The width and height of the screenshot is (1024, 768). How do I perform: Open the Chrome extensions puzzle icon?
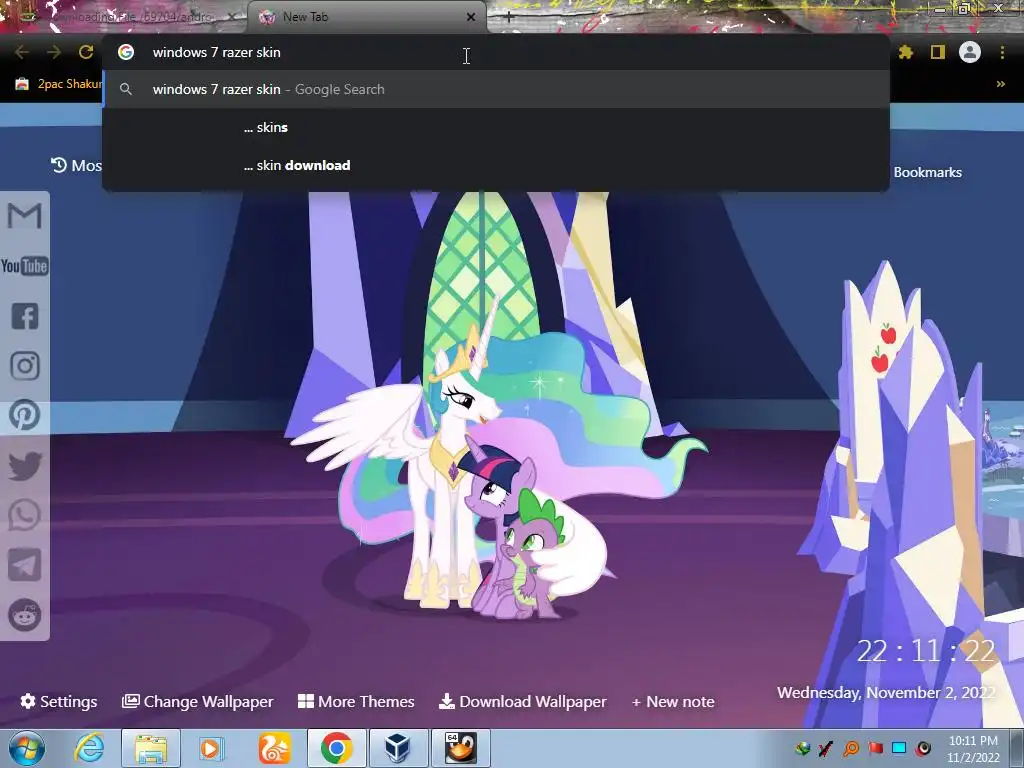pos(906,52)
